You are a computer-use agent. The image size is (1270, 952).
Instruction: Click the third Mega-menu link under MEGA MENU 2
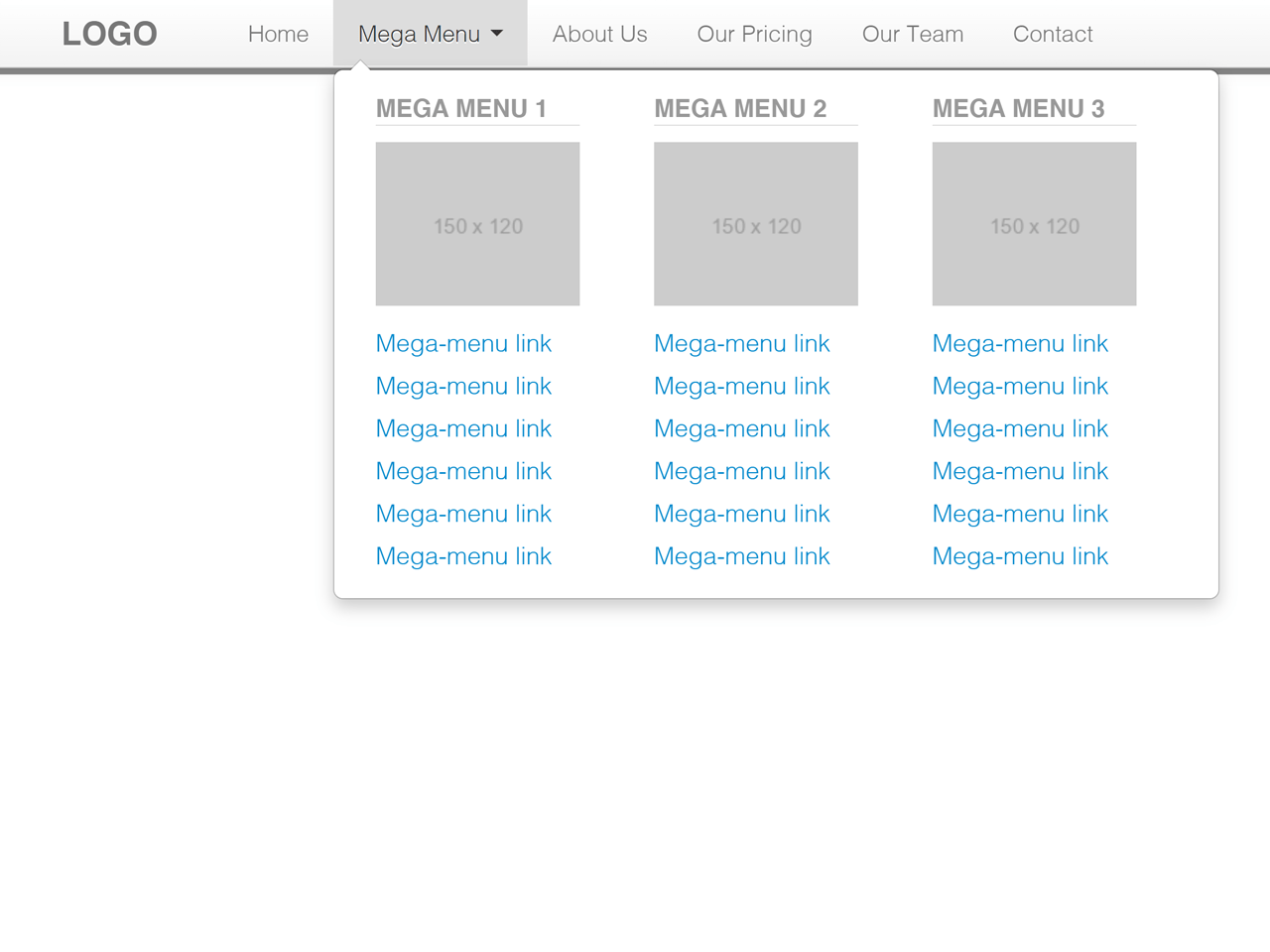[x=741, y=428]
